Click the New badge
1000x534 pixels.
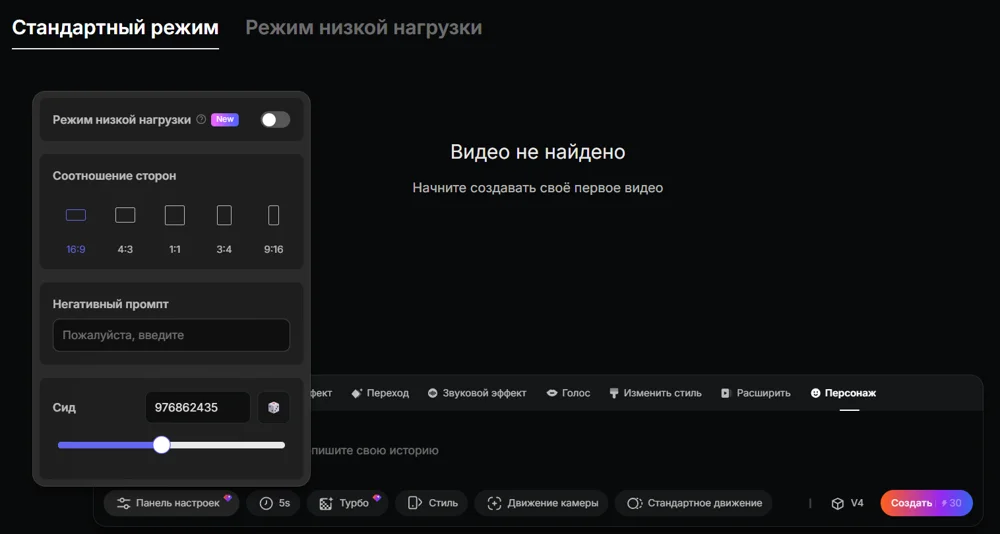pos(224,119)
